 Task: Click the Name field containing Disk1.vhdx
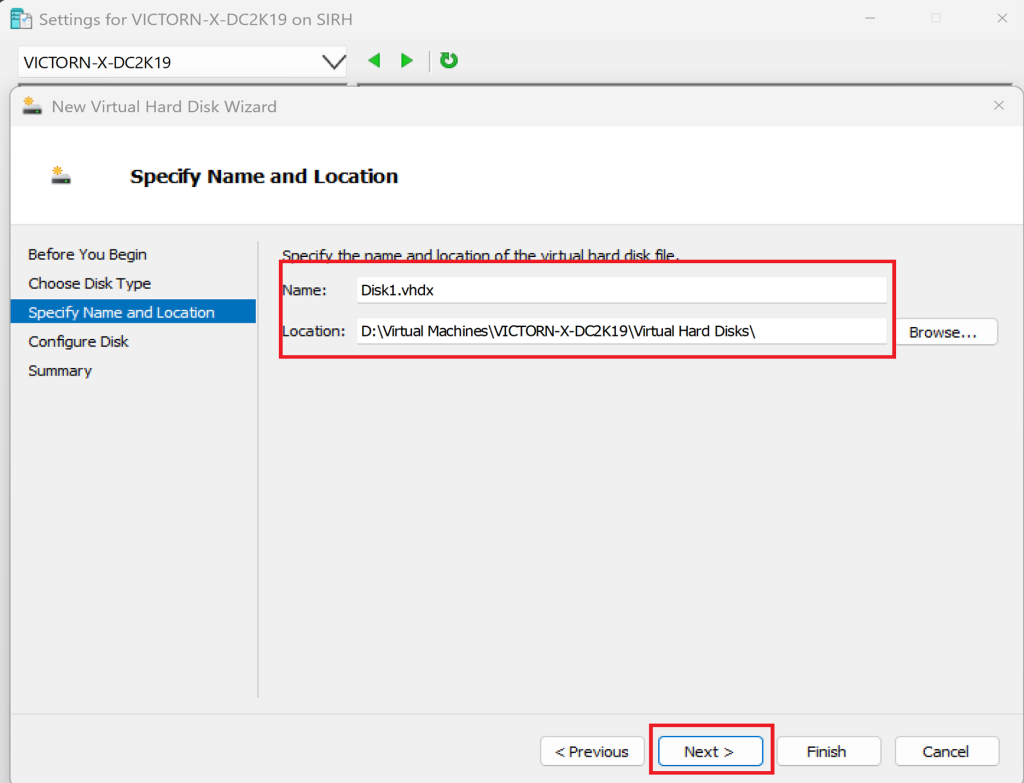click(621, 290)
